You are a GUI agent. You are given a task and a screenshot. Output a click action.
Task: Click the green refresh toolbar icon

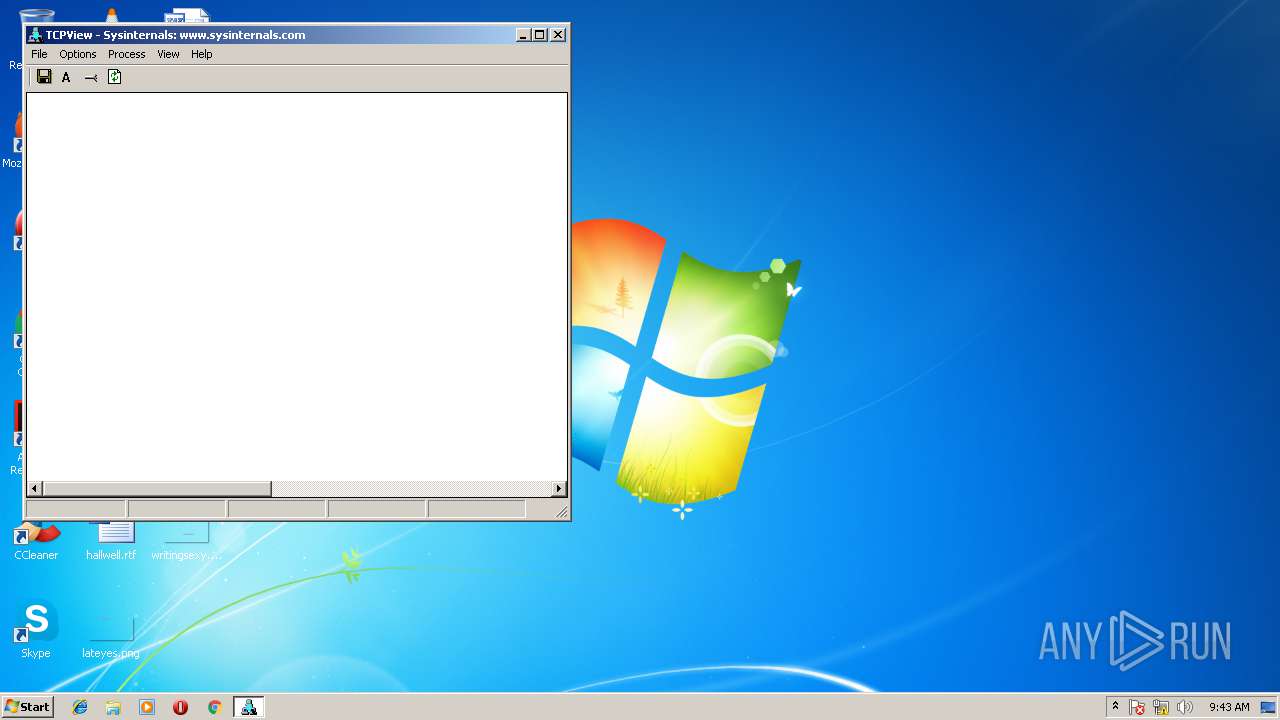click(x=114, y=77)
